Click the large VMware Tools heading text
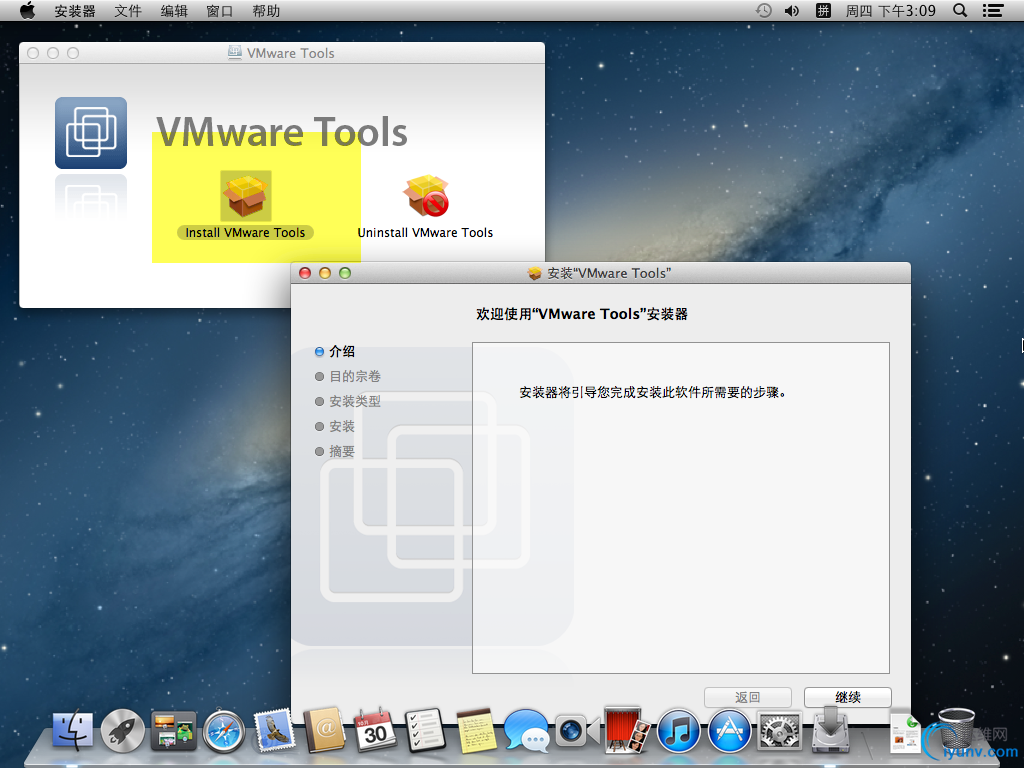The width and height of the screenshot is (1024, 768). (281, 133)
